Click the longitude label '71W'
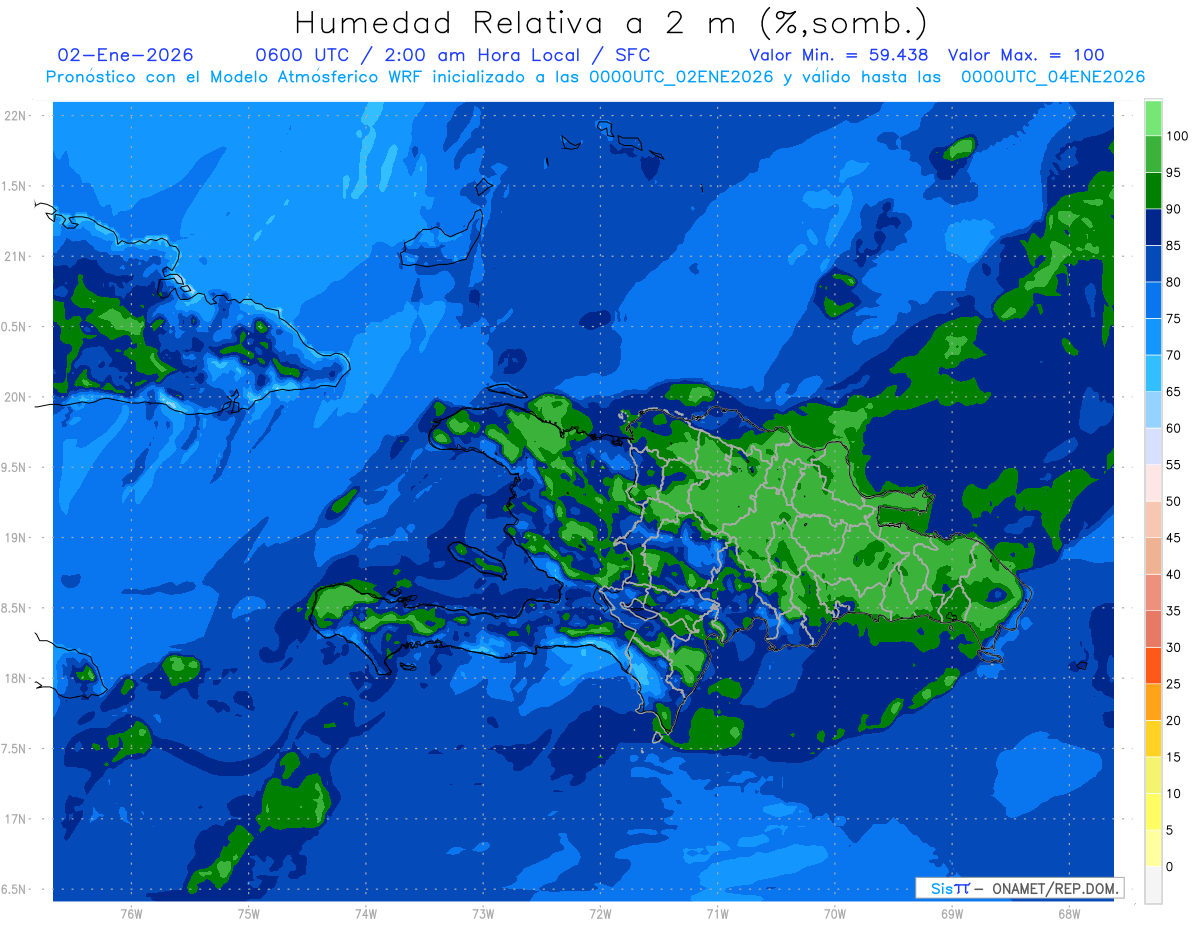This screenshot has width=1200, height=927. pyautogui.click(x=717, y=913)
